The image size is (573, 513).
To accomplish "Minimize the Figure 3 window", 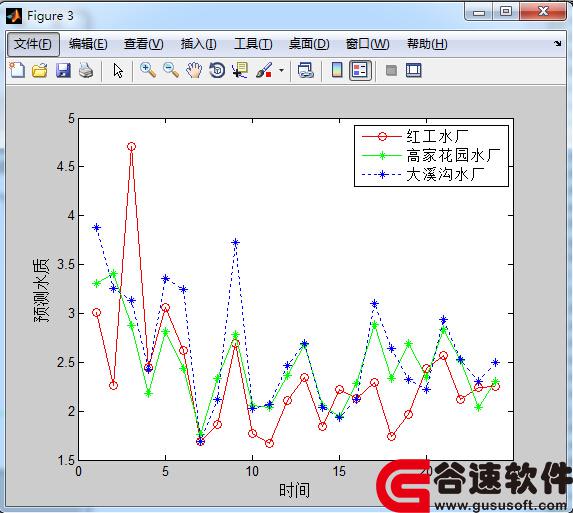I will (478, 12).
